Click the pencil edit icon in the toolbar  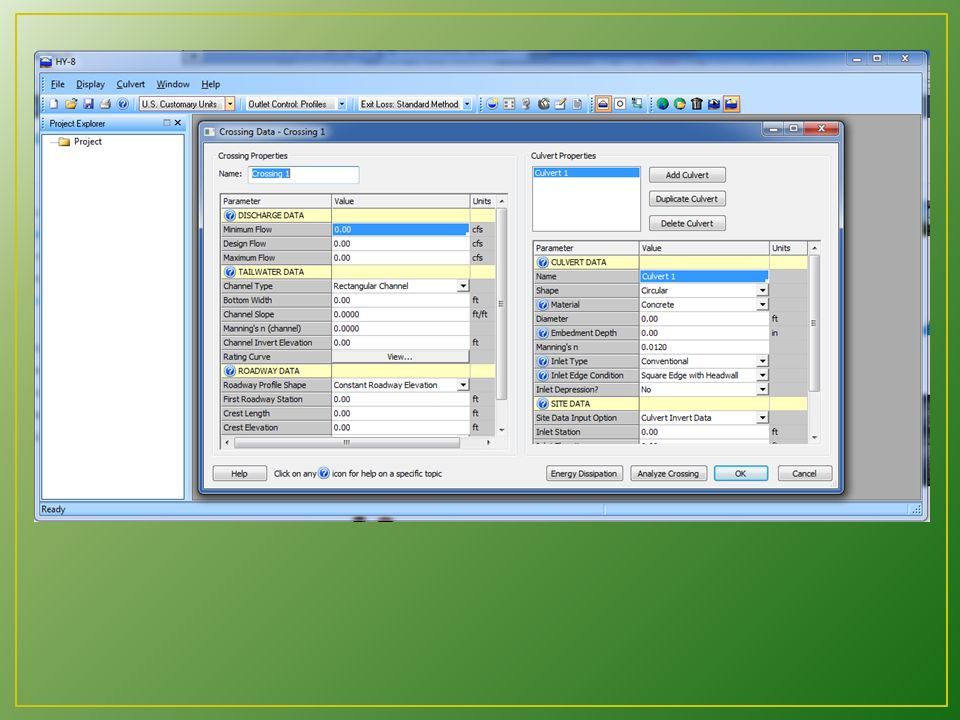click(x=560, y=104)
